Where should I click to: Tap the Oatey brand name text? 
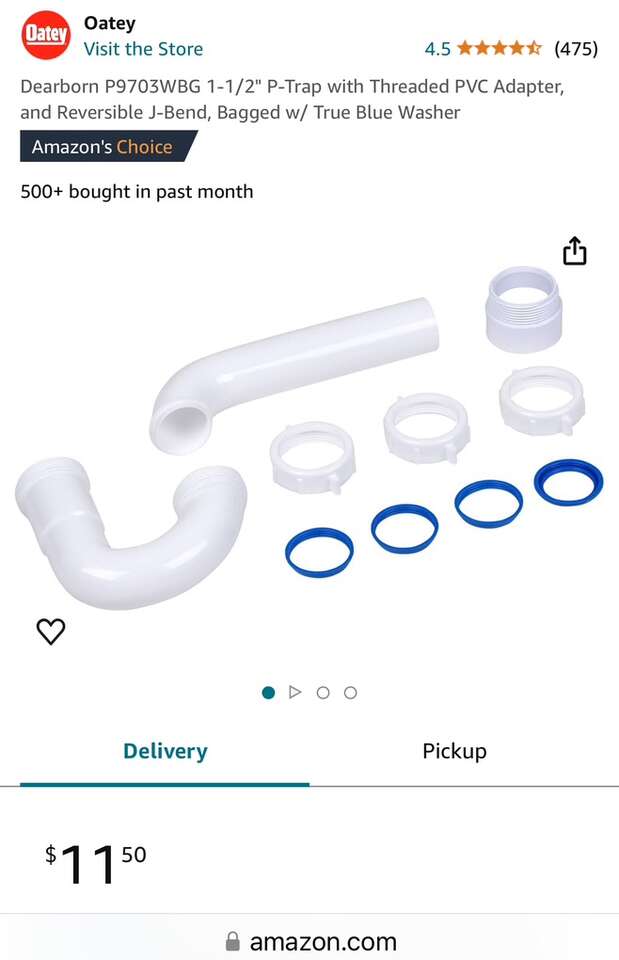[110, 23]
